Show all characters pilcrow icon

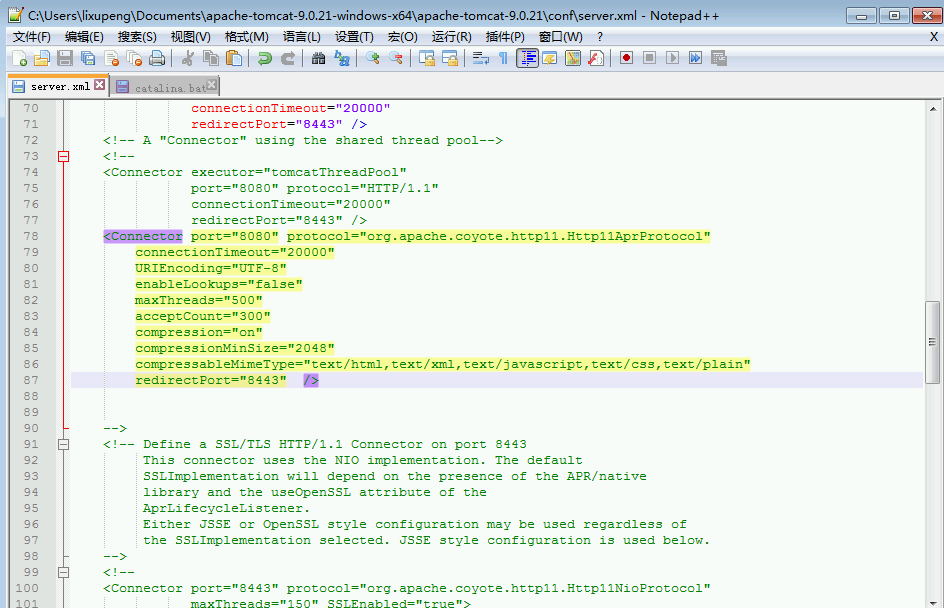pyautogui.click(x=503, y=58)
